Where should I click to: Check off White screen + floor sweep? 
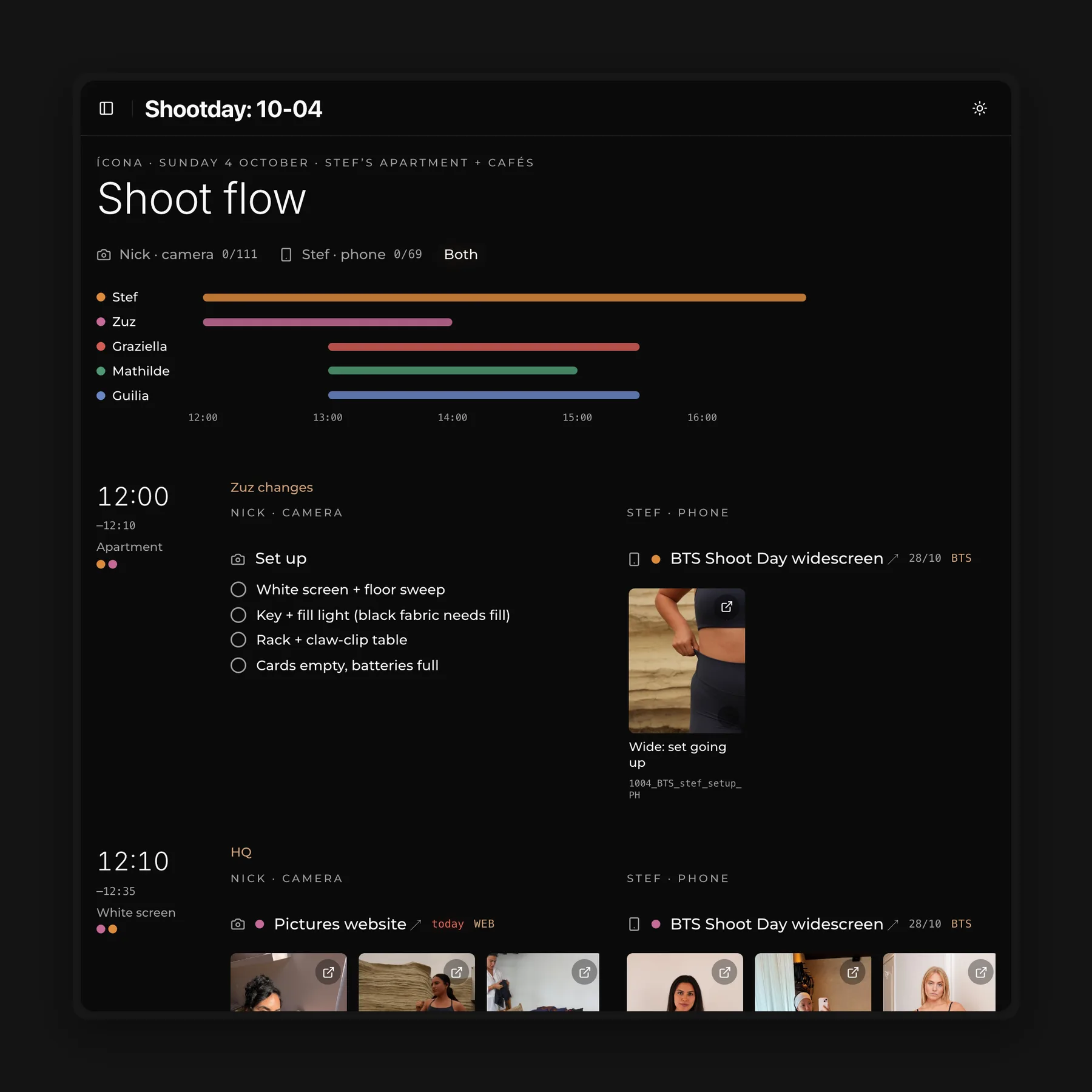coord(238,590)
